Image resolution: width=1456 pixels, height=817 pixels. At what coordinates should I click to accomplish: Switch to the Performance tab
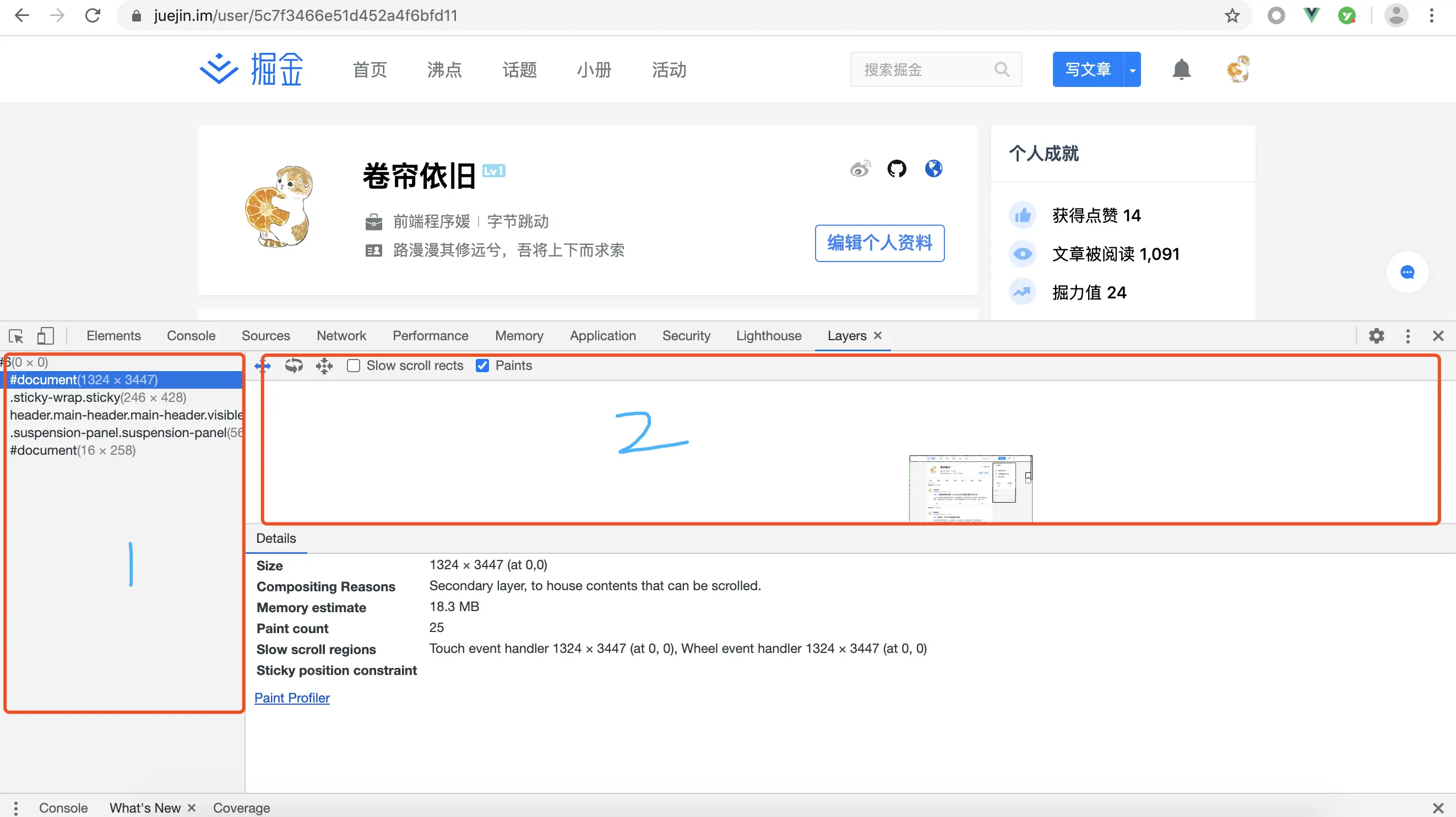[430, 336]
